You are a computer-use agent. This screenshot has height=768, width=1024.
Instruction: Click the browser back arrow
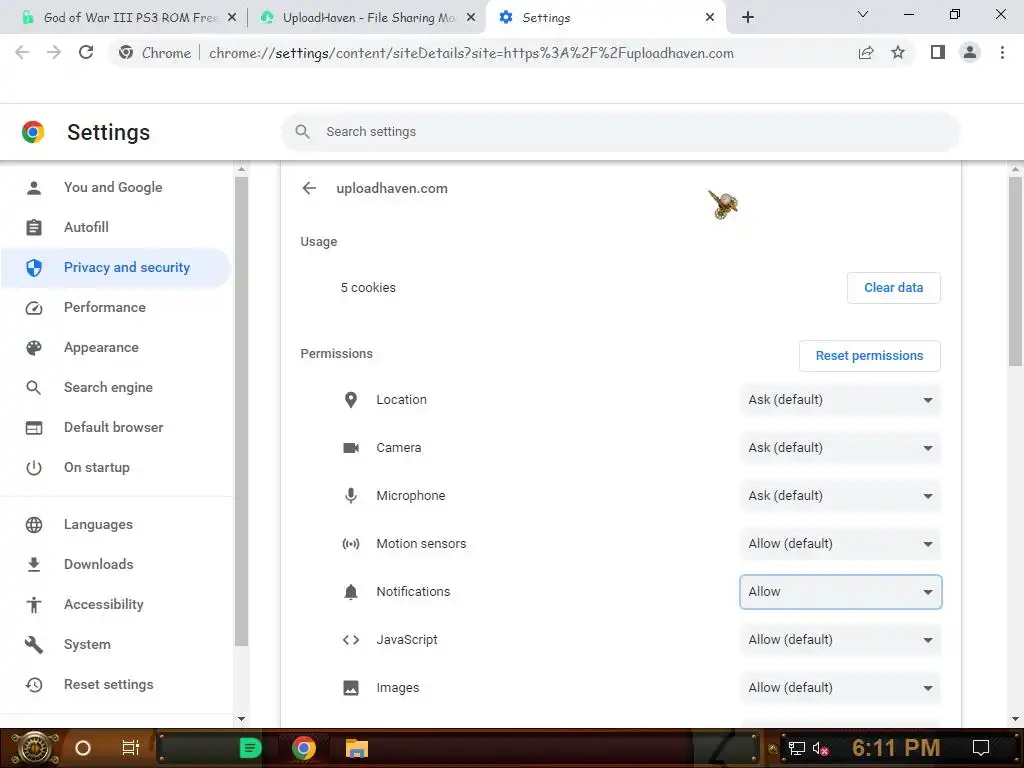coord(22,53)
